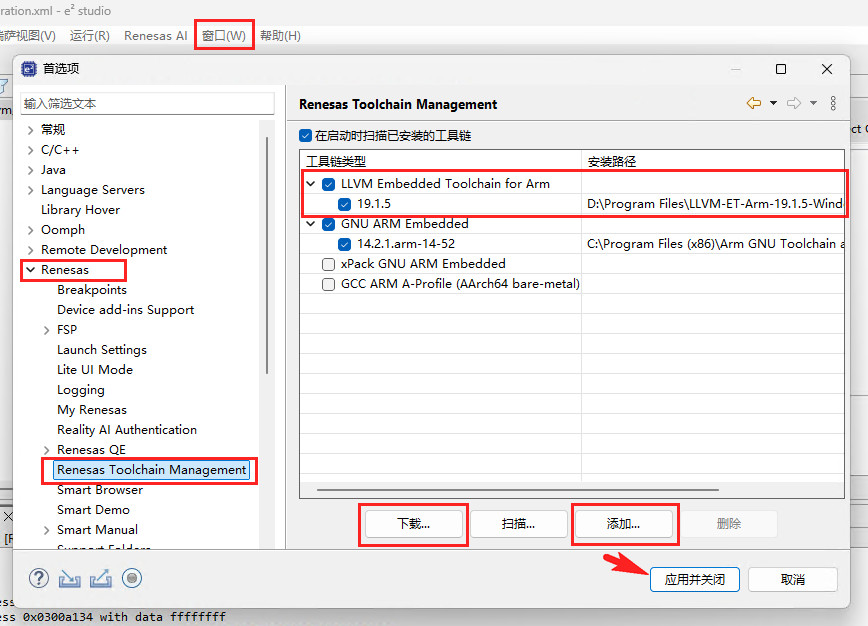This screenshot has height=626, width=868.
Task: Expand the FSP tree node
Action: [46, 330]
